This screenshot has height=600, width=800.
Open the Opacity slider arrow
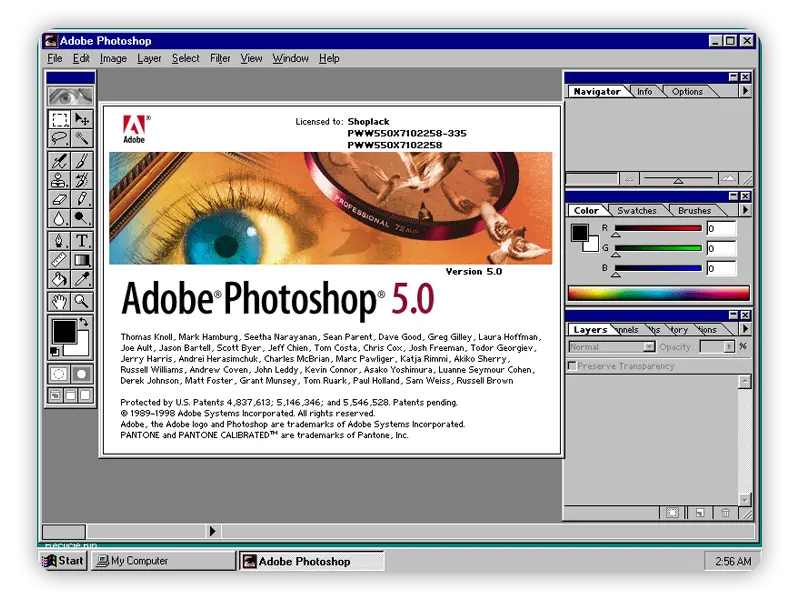click(x=729, y=347)
